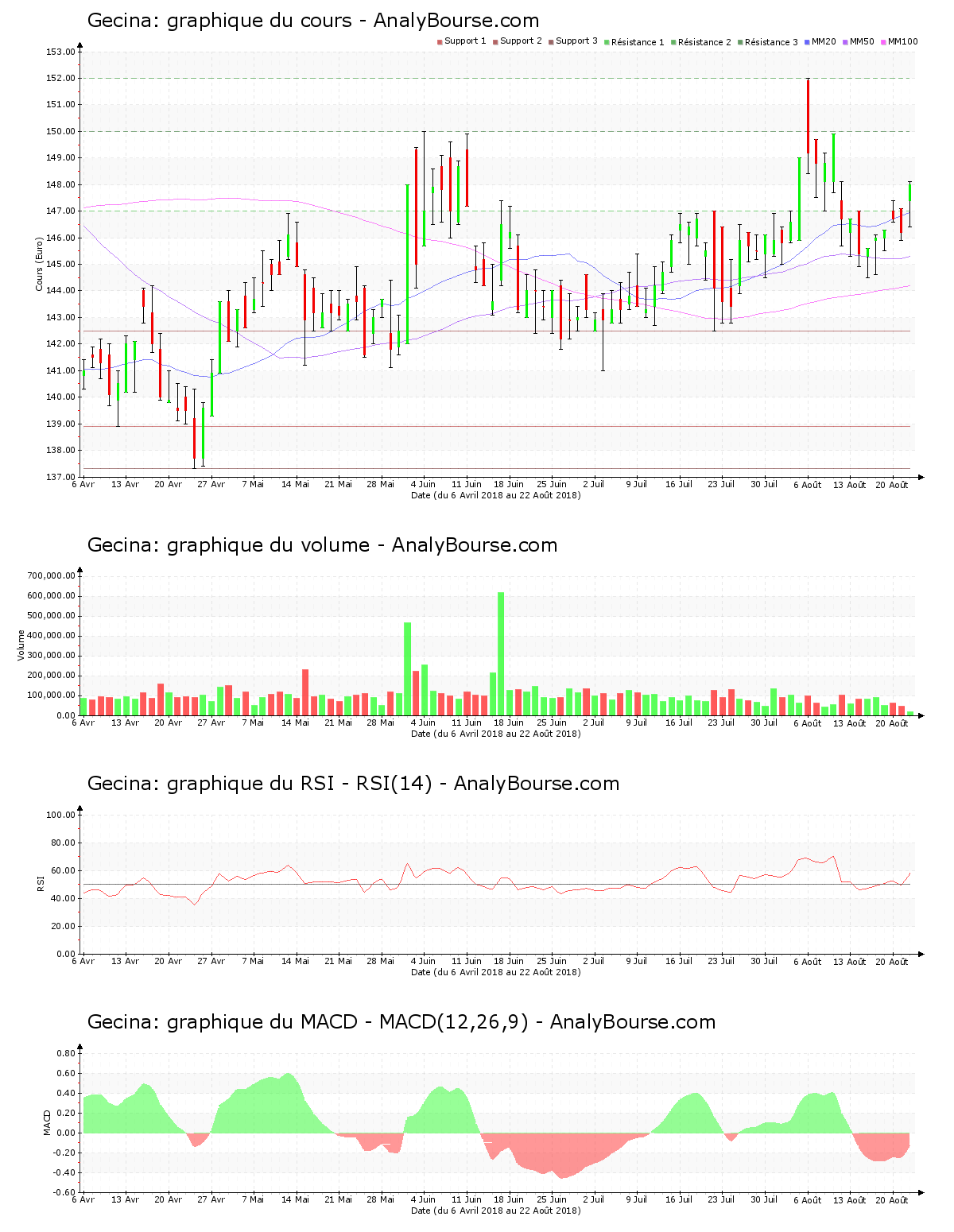The height and width of the screenshot is (1232, 954).
Task: Click '20 Août' date on MACD chart
Action: point(892,1200)
